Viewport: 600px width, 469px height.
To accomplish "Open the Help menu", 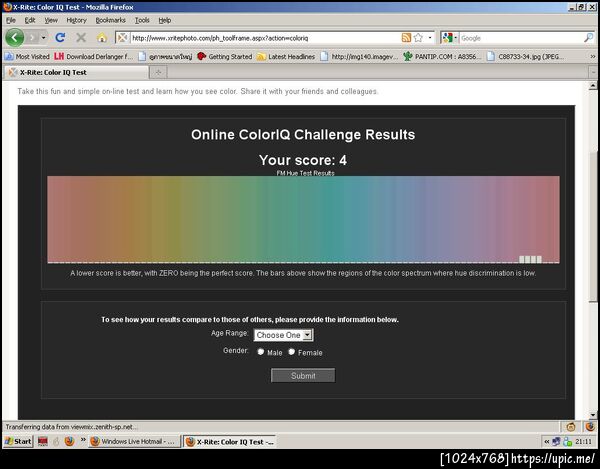I will click(x=165, y=20).
